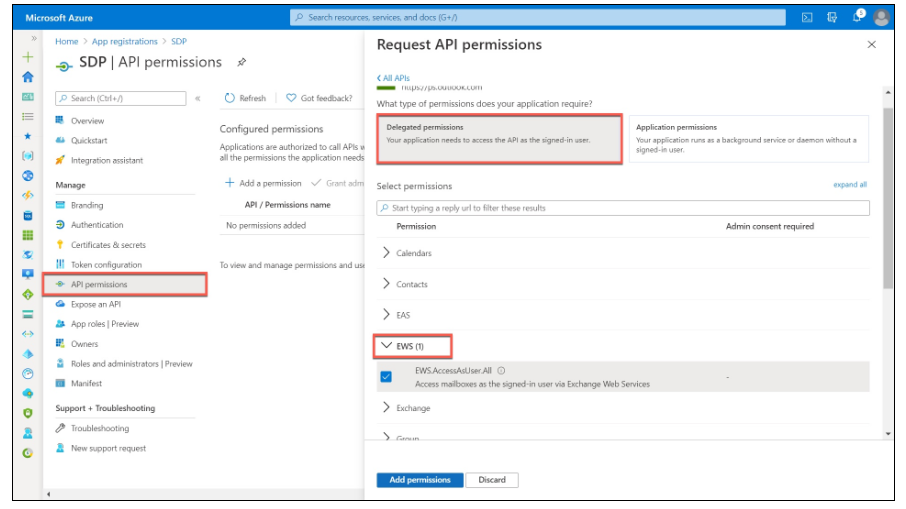Click the create resource plus icon
Viewport: 906px width, 509px height.
(28, 57)
